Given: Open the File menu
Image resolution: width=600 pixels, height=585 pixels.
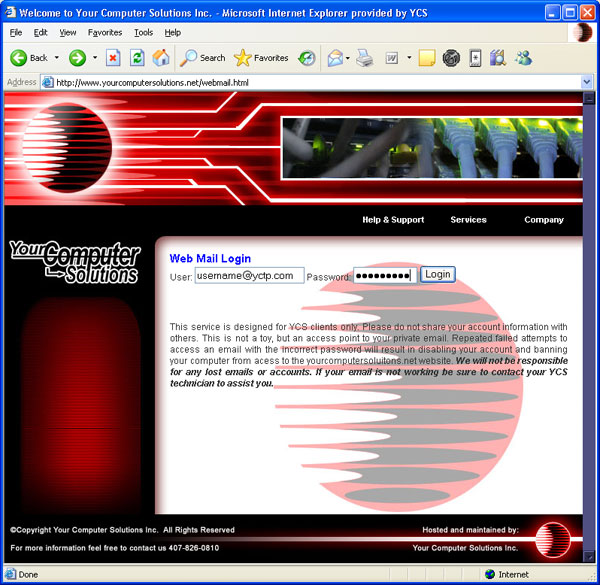Looking at the screenshot, I should [16, 33].
